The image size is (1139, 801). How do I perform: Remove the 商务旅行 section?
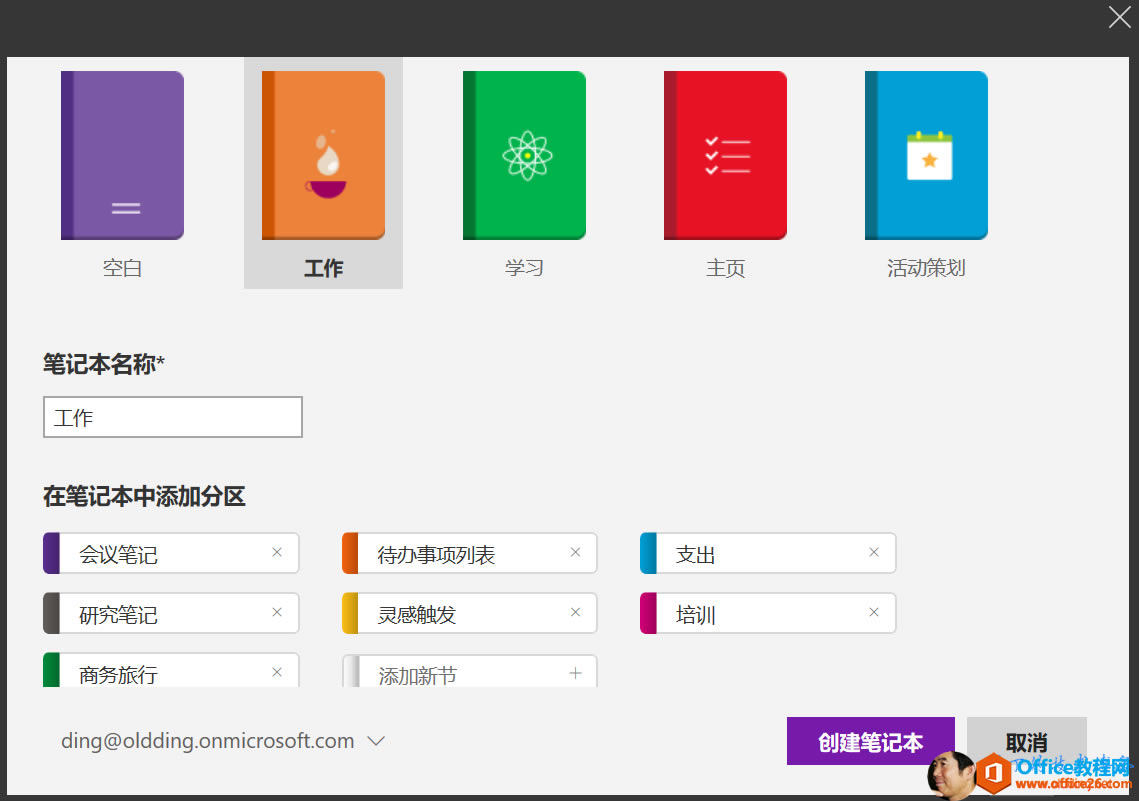(x=277, y=671)
